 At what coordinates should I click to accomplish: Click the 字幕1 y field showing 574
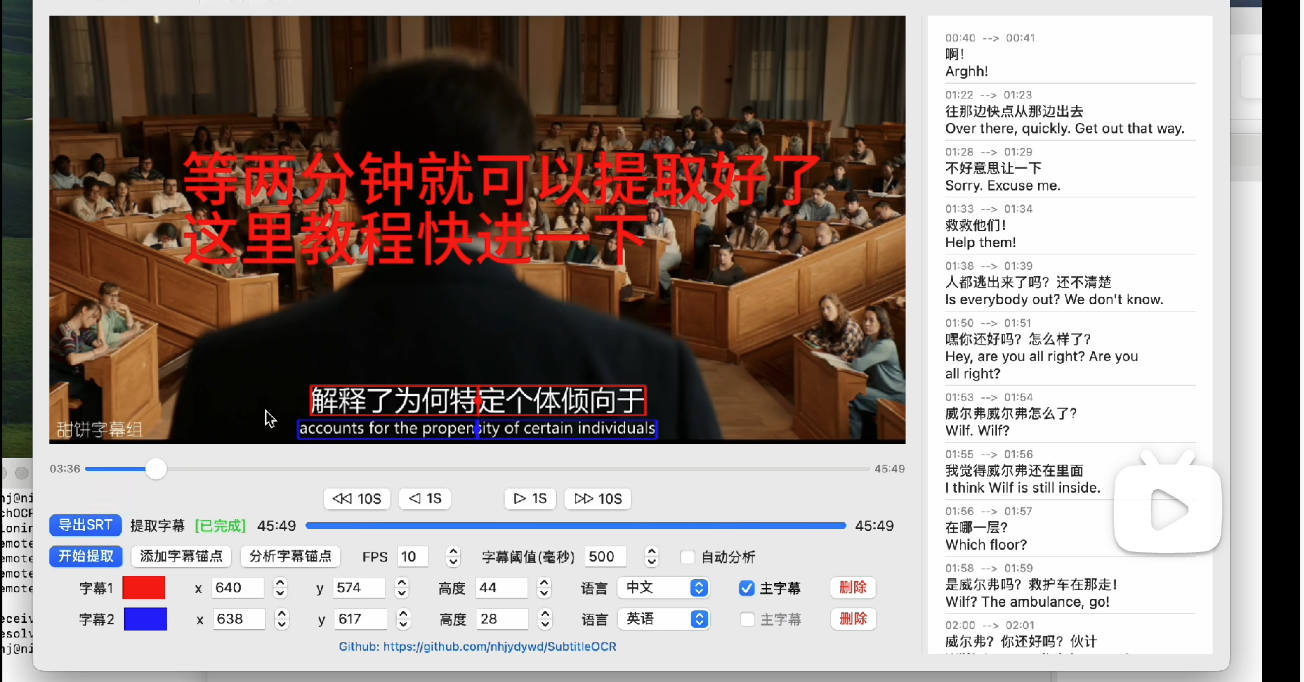click(x=360, y=588)
